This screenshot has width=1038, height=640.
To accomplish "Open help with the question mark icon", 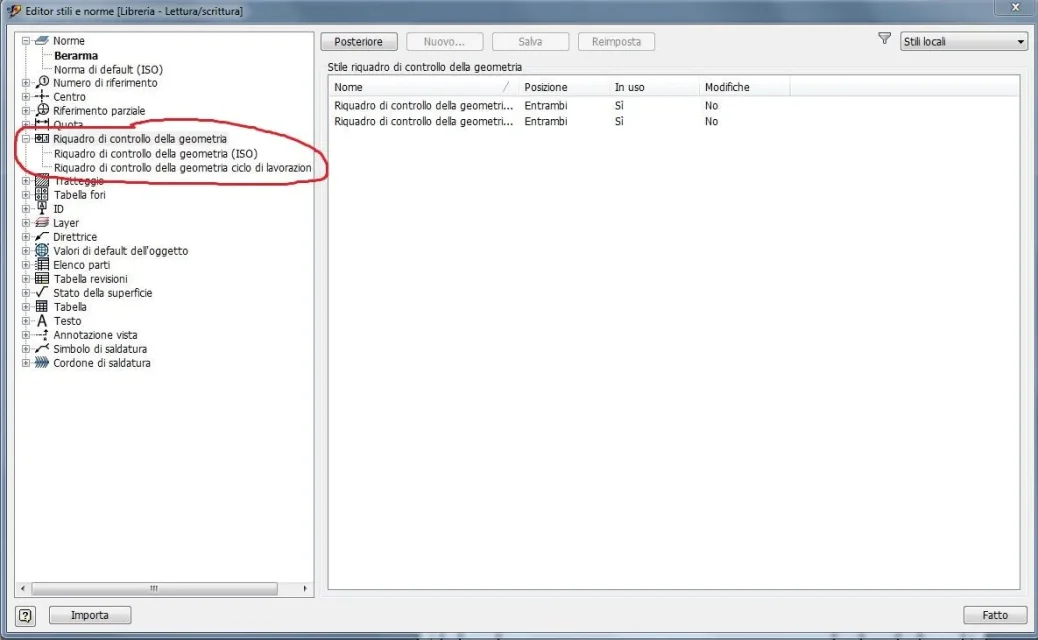I will coord(25,616).
